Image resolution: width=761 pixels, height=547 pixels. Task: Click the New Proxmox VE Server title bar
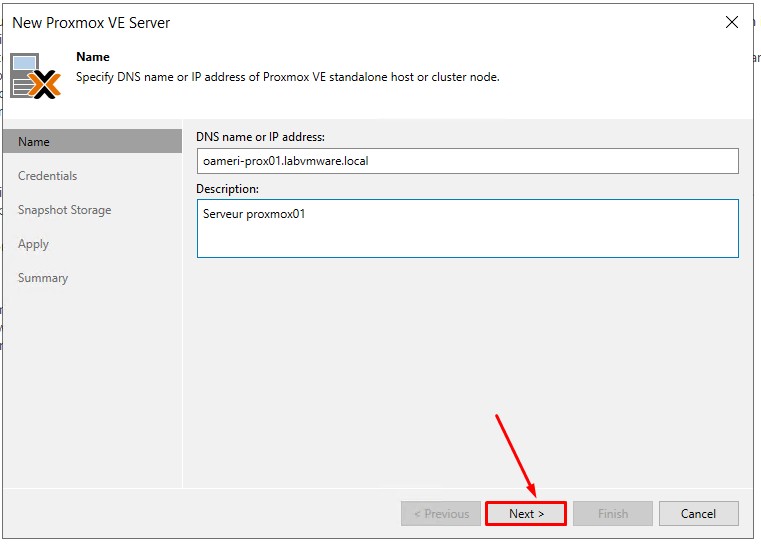(x=300, y=22)
